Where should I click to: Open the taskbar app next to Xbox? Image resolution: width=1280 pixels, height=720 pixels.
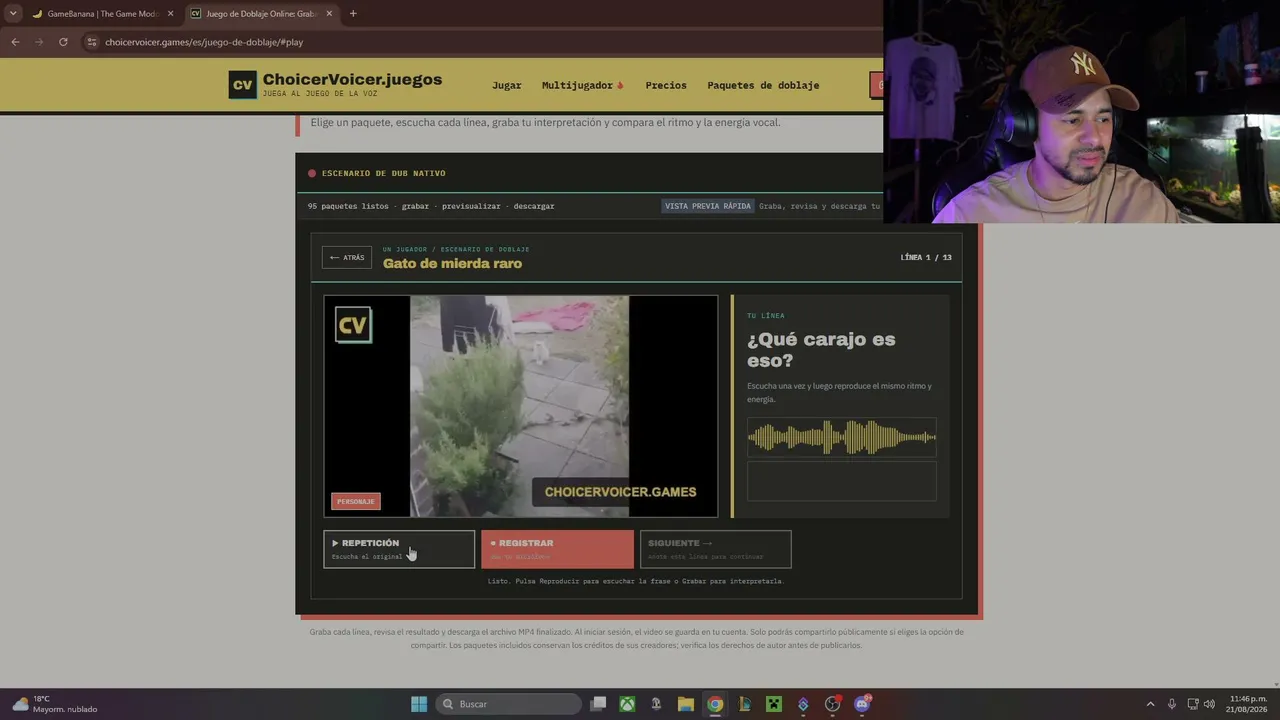[x=656, y=704]
